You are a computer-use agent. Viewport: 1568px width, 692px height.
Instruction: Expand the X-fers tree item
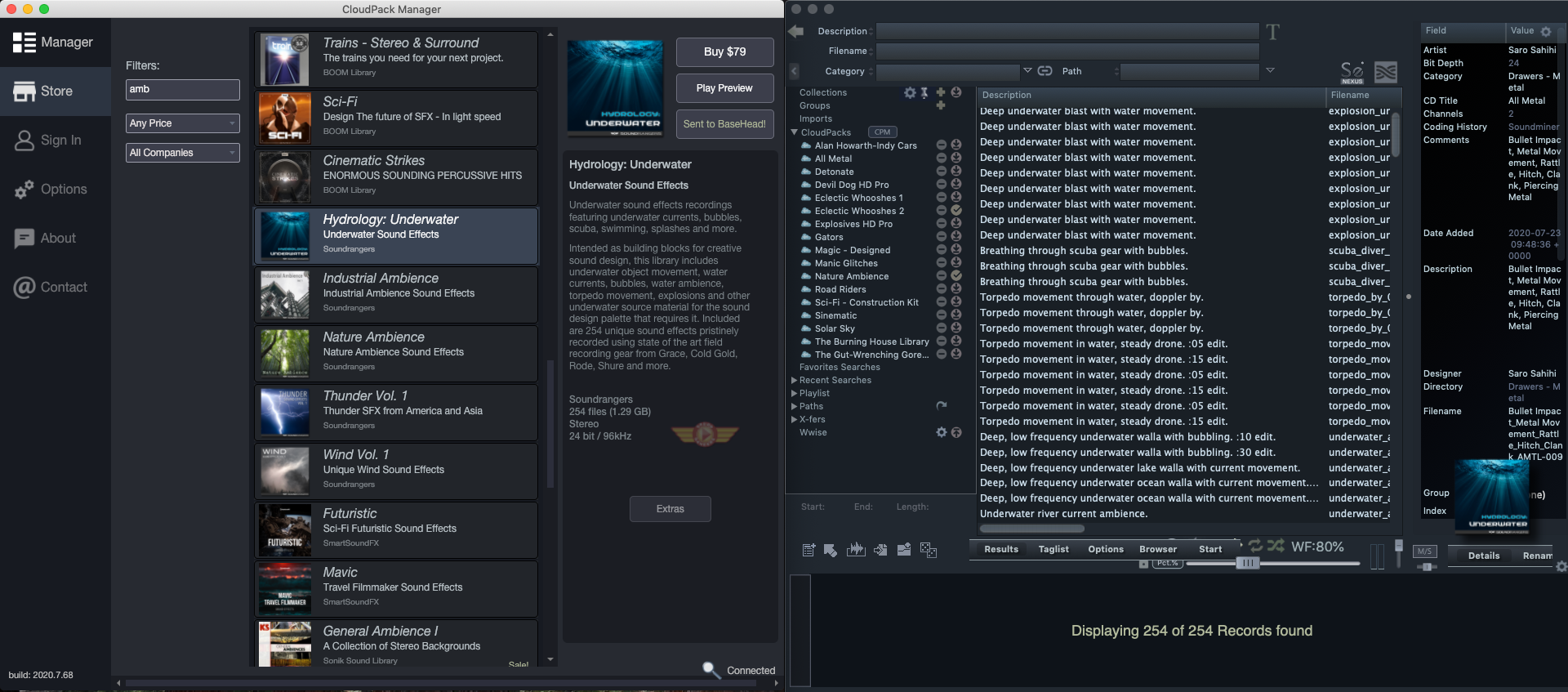[x=794, y=419]
